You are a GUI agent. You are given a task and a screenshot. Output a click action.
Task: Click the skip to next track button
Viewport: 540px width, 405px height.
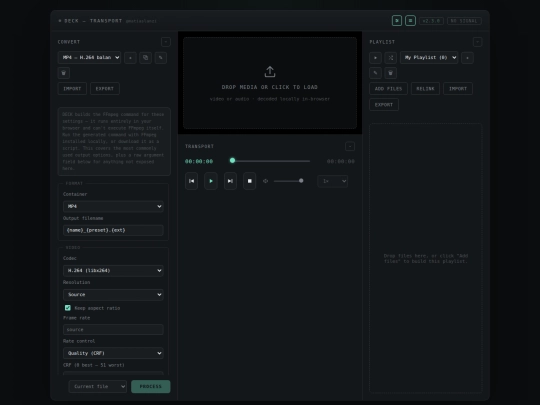coord(230,181)
